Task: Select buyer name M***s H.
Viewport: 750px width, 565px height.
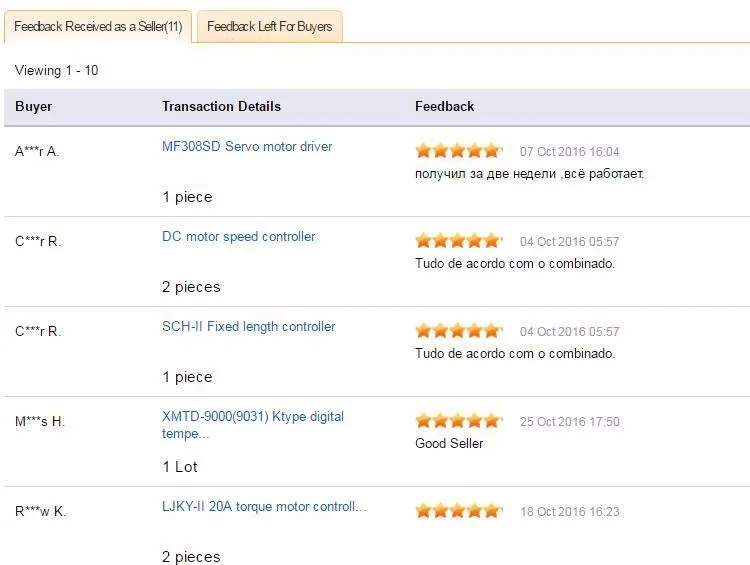Action: click(x=40, y=421)
